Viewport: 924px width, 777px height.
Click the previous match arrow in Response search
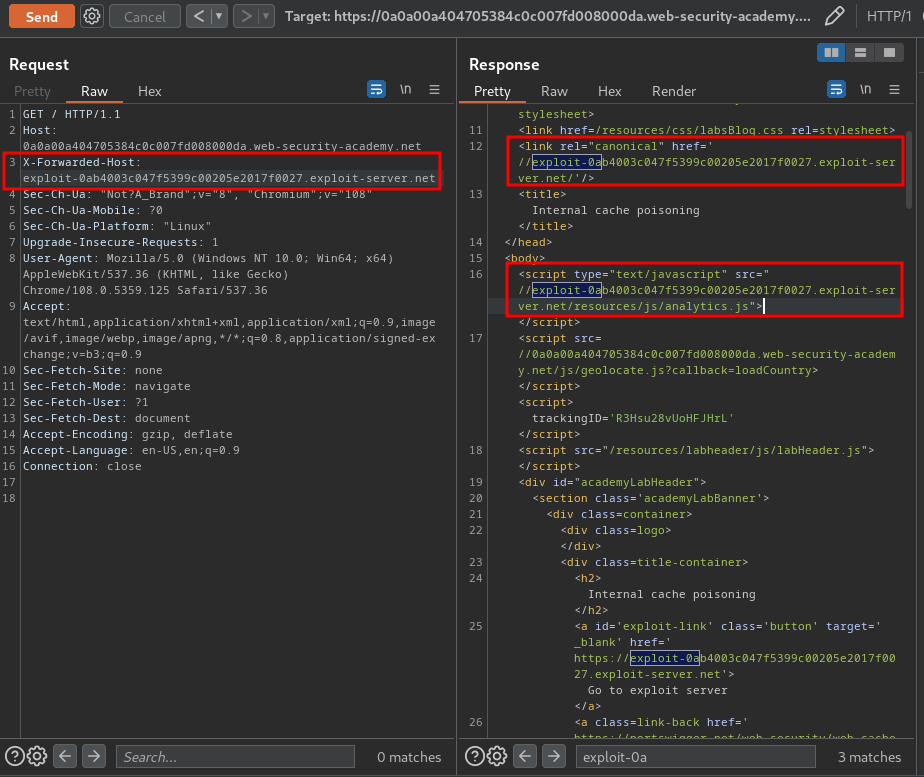tap(524, 756)
